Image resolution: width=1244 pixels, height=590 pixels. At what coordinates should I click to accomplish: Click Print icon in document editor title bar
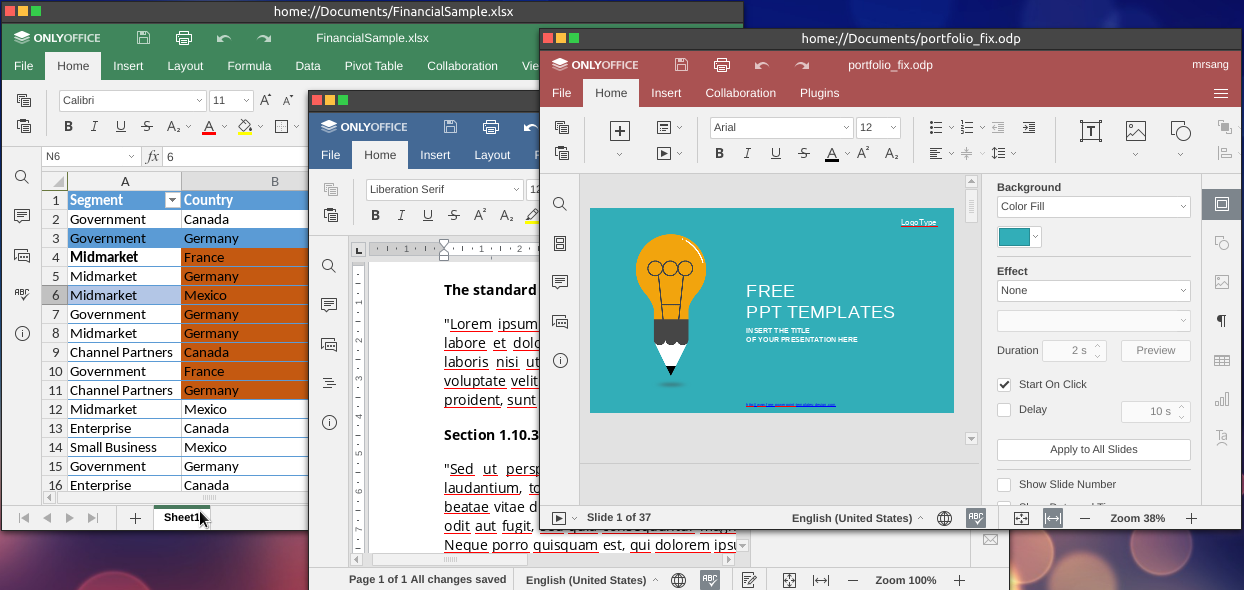pyautogui.click(x=491, y=127)
